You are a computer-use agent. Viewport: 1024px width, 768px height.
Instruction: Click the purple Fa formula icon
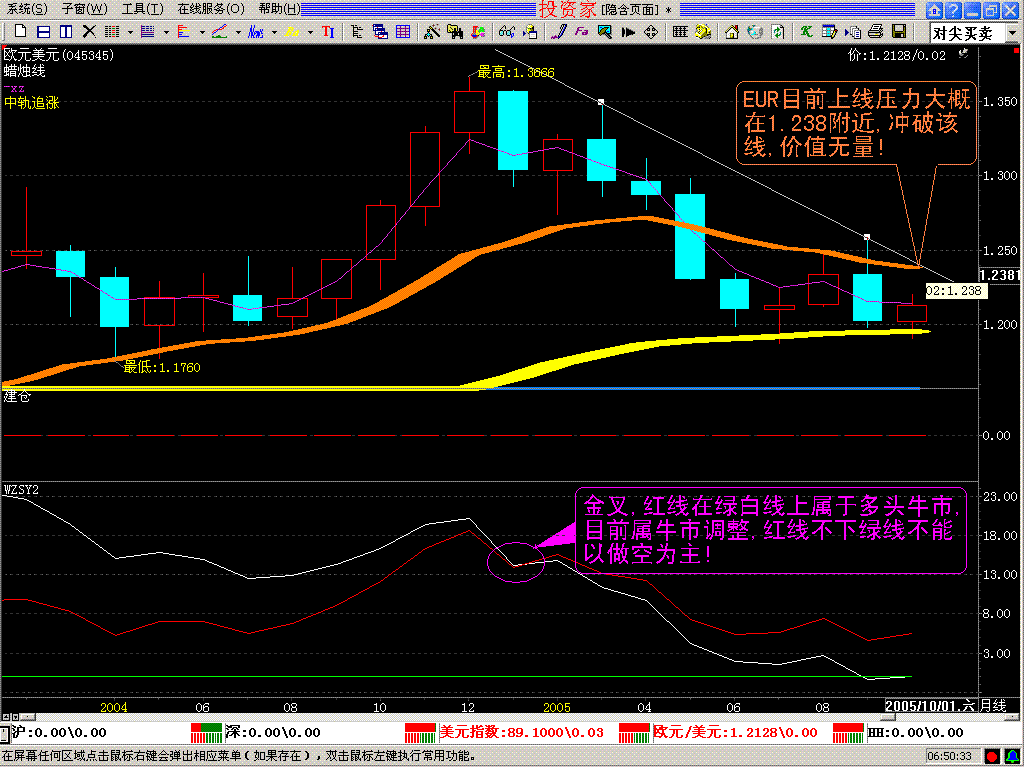(581, 31)
